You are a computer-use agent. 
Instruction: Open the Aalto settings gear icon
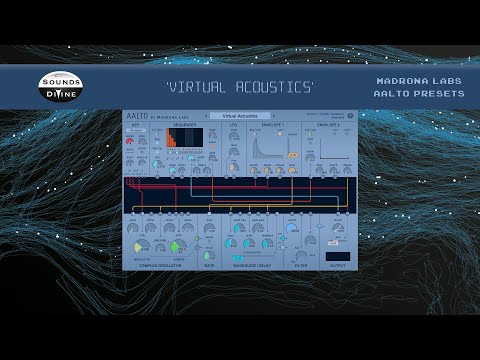coord(350,116)
